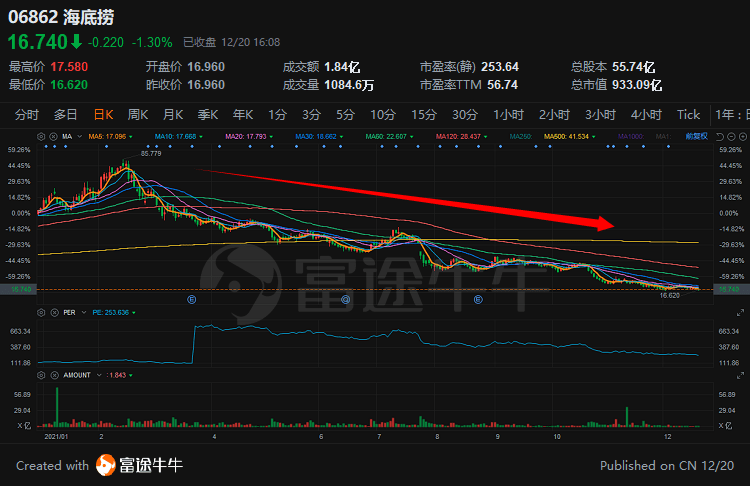
Task: Select the 周K weekly chart tab
Action: click(x=138, y=115)
